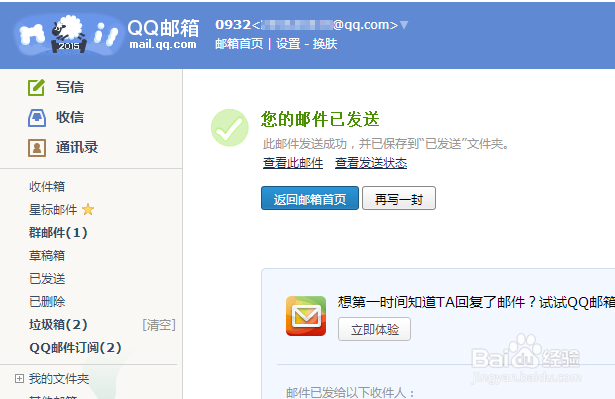Open 换肤 skin option
Image resolution: width=615 pixels, height=399 pixels.
[x=325, y=44]
